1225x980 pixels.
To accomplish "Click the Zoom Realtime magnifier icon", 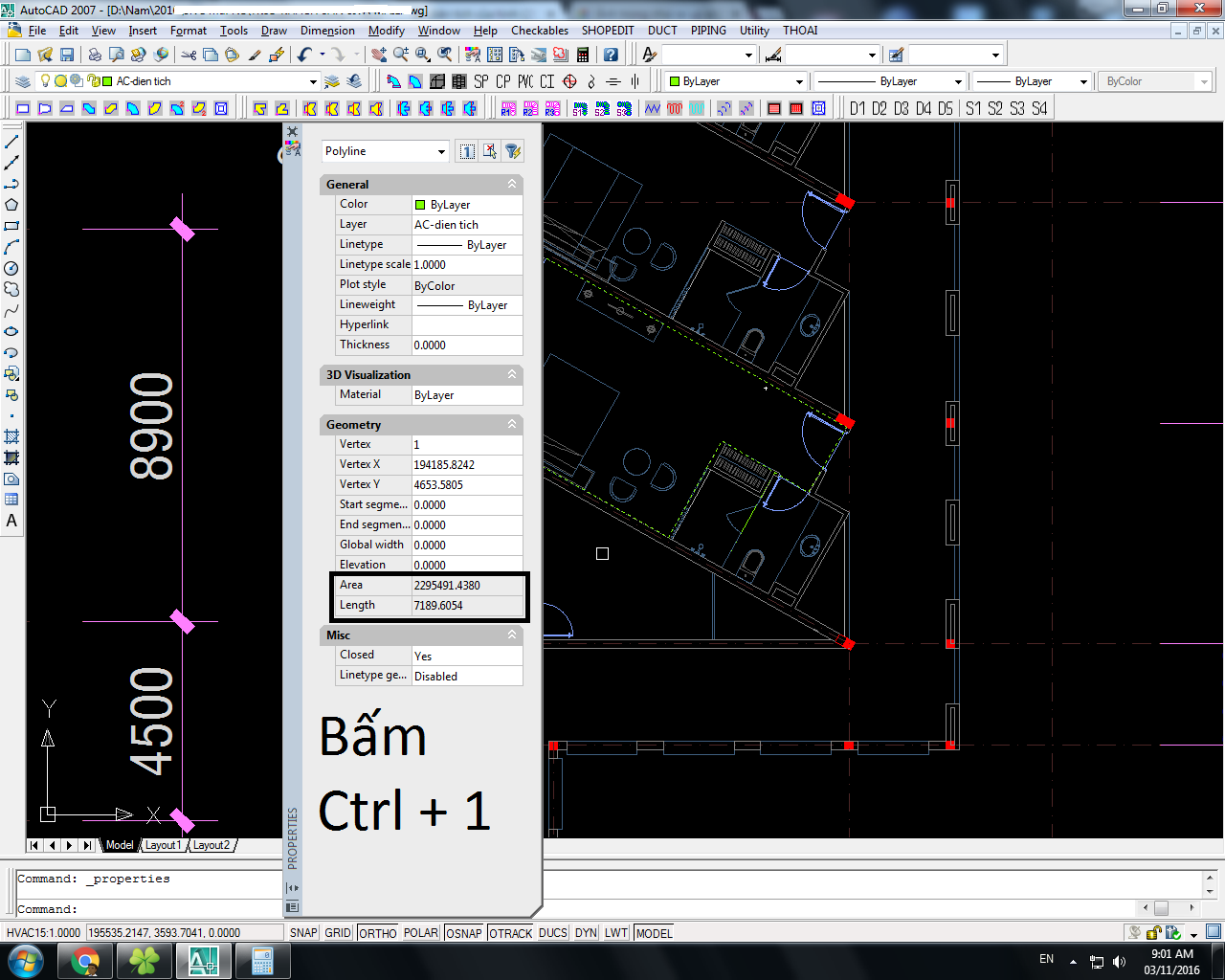I will click(x=401, y=55).
